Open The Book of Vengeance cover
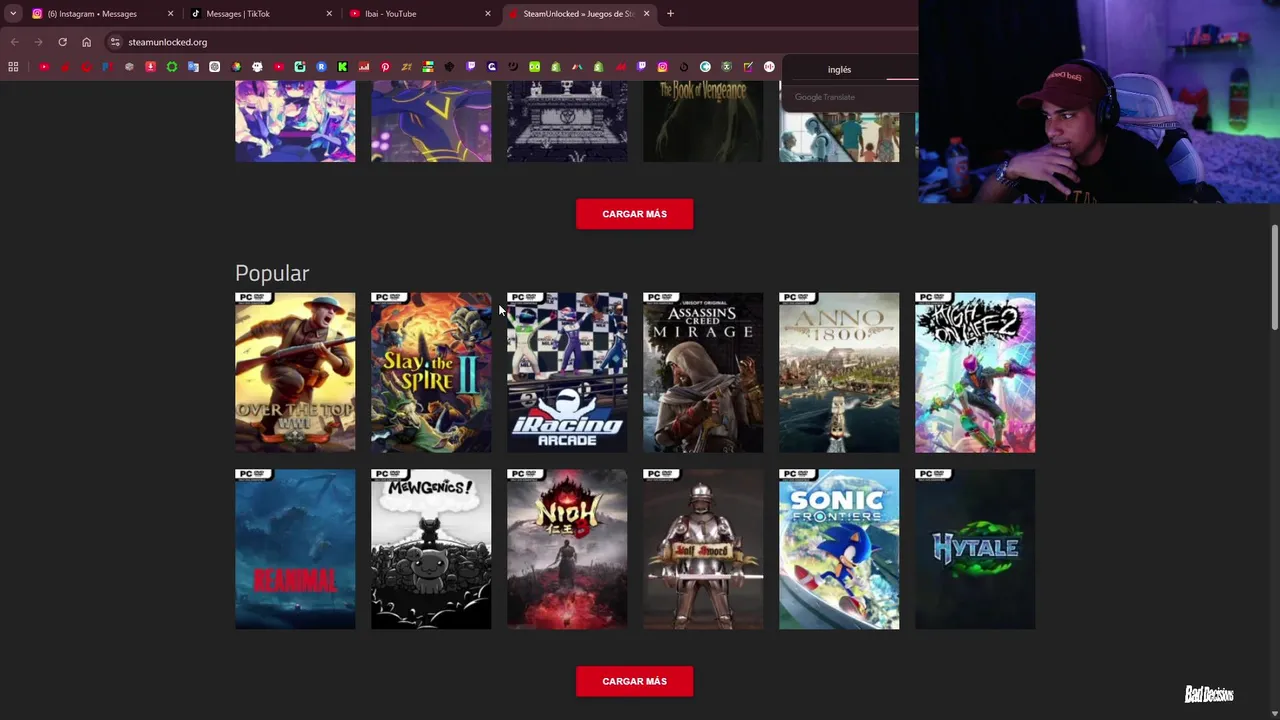This screenshot has height=720, width=1280. click(x=703, y=121)
